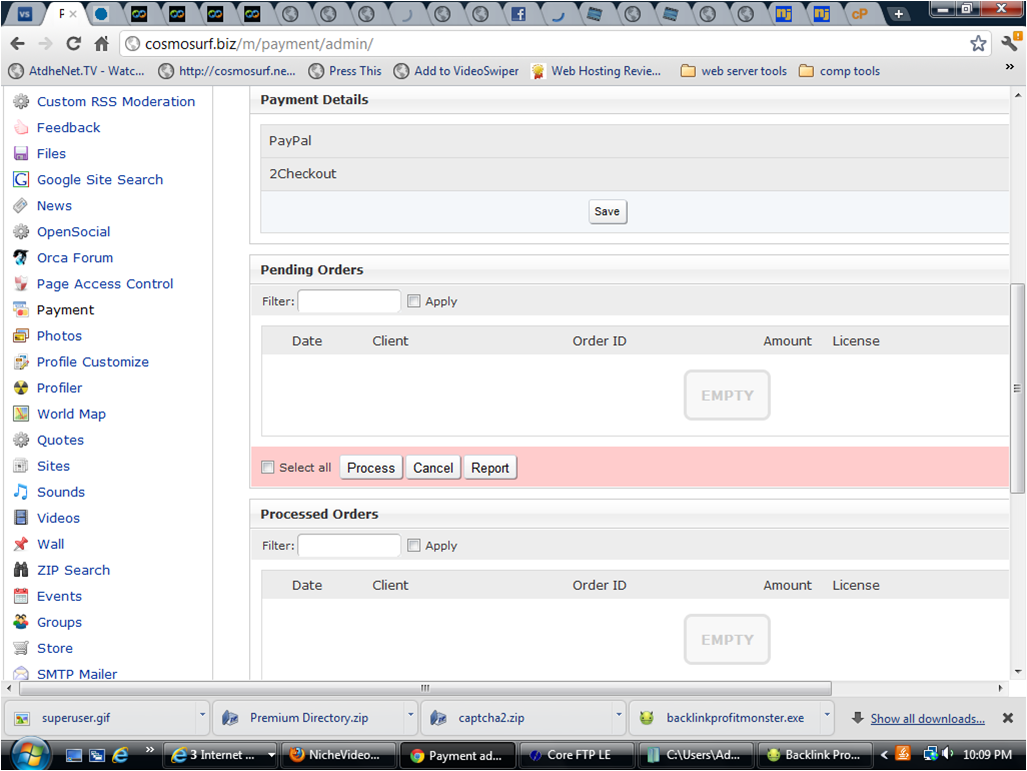Viewport: 1027px width, 771px height.
Task: Click the World Map sidebar icon
Action: pos(20,414)
